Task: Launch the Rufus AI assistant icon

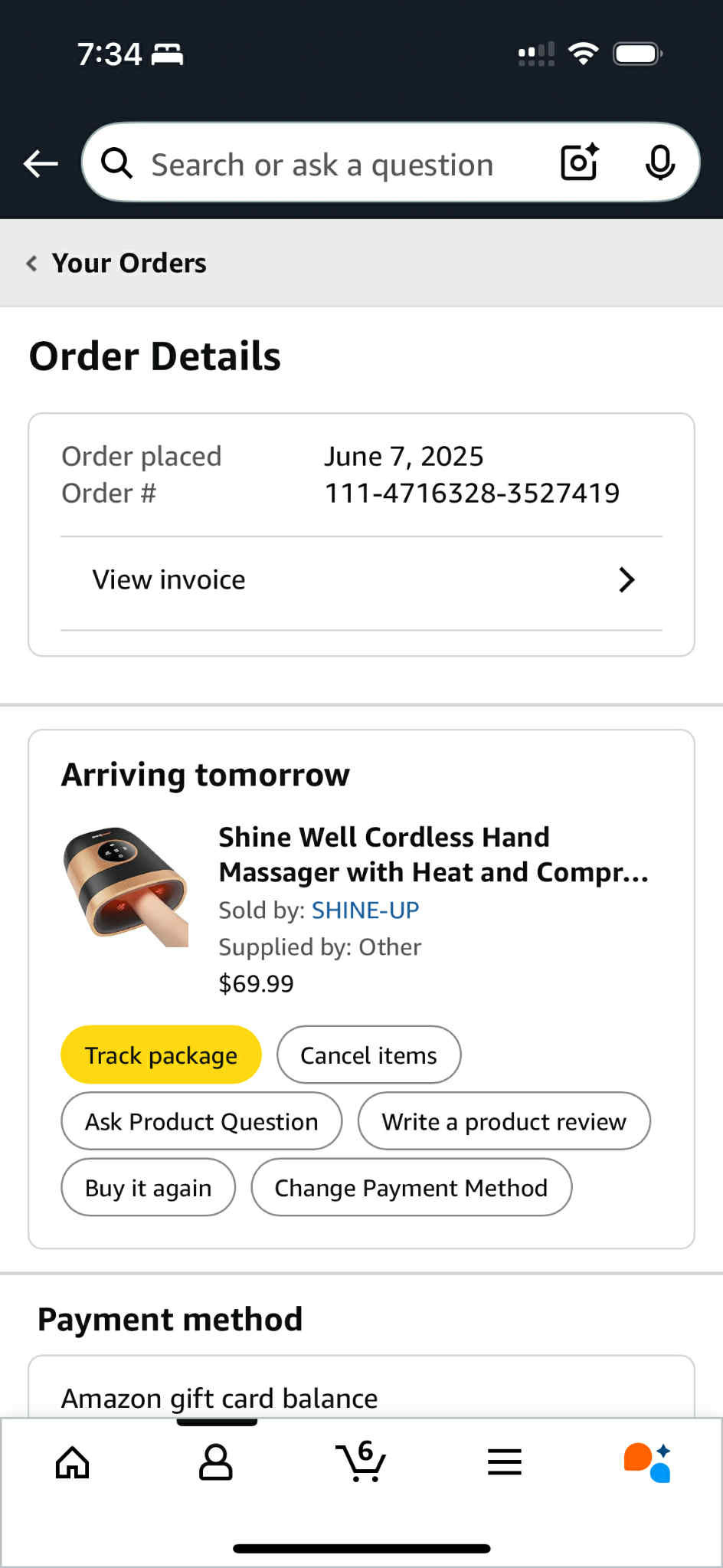Action: (648, 1462)
